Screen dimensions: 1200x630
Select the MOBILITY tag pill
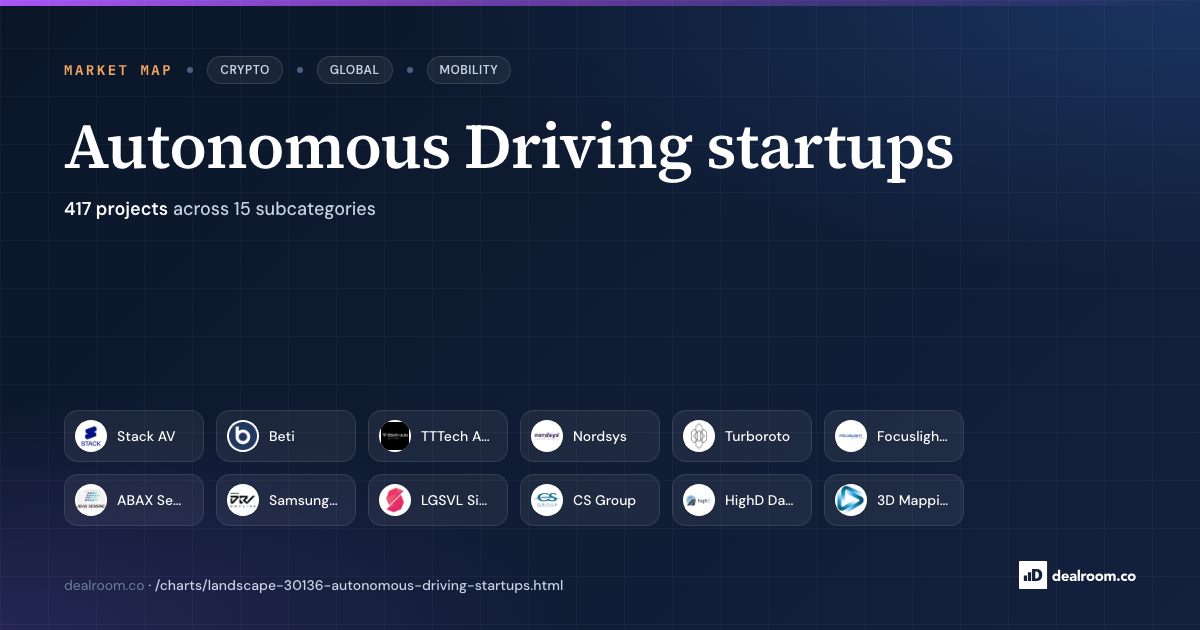(x=468, y=70)
